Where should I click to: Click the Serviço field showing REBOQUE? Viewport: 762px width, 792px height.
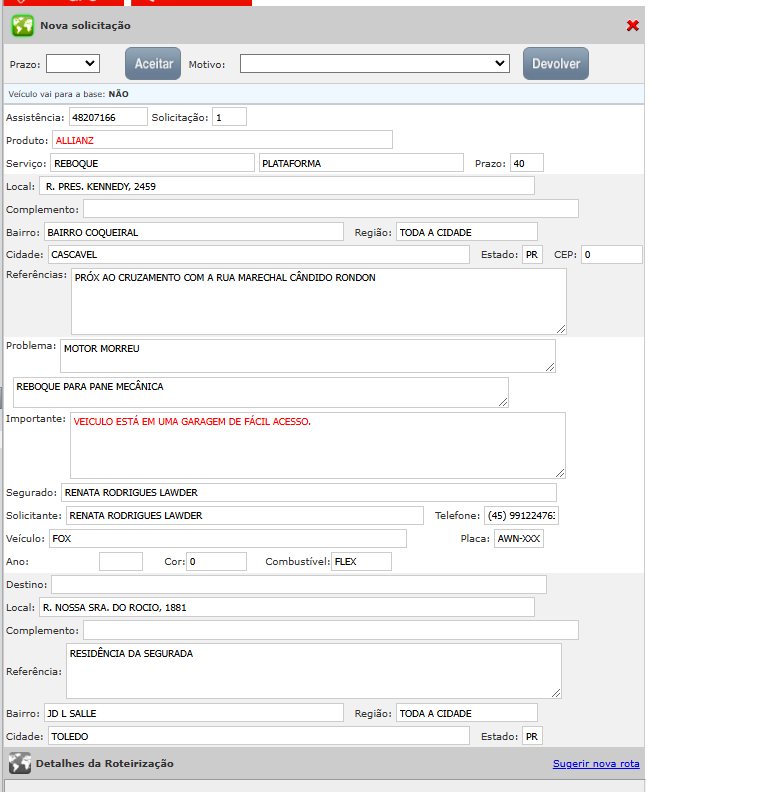[153, 163]
